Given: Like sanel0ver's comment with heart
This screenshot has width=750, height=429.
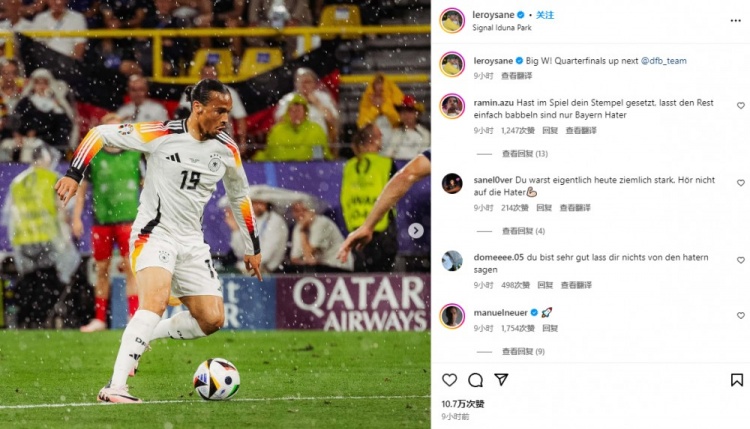Looking at the screenshot, I should tap(740, 183).
